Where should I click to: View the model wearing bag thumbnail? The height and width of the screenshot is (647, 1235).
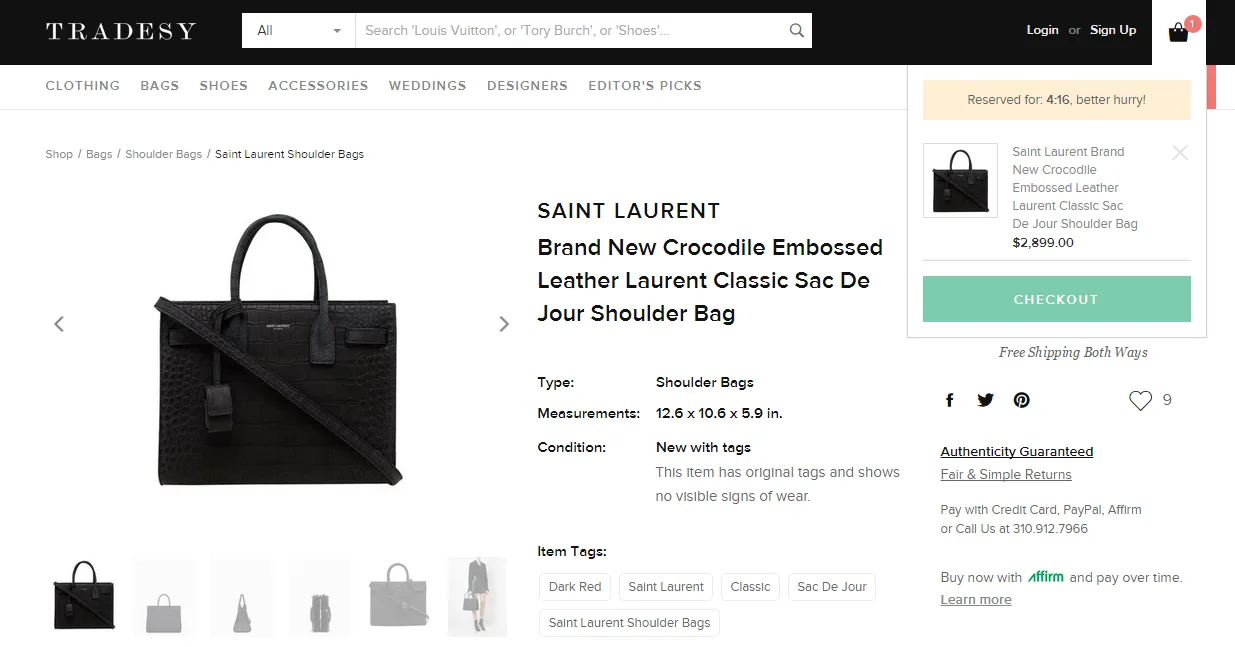click(x=476, y=597)
